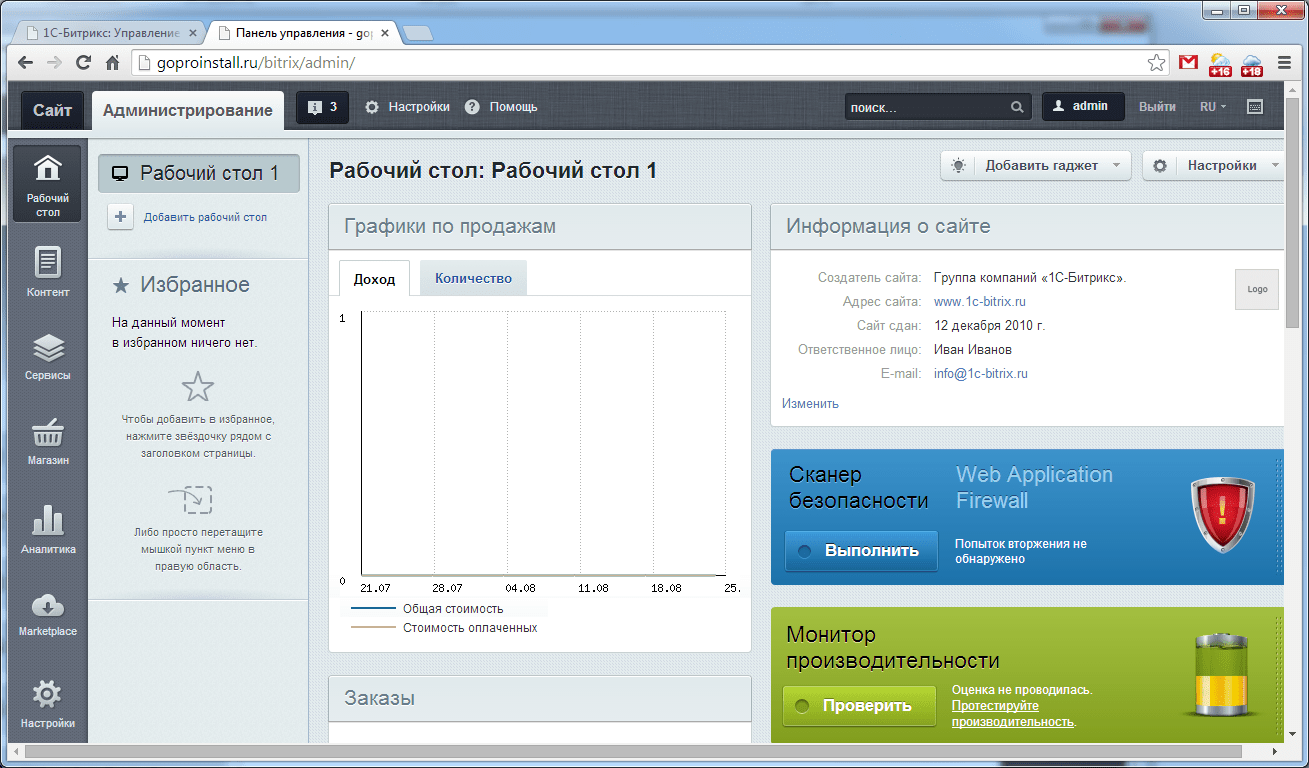This screenshot has height=768, width=1309.
Task: Click Информация о сайте gadget header
Action: click(1027, 227)
